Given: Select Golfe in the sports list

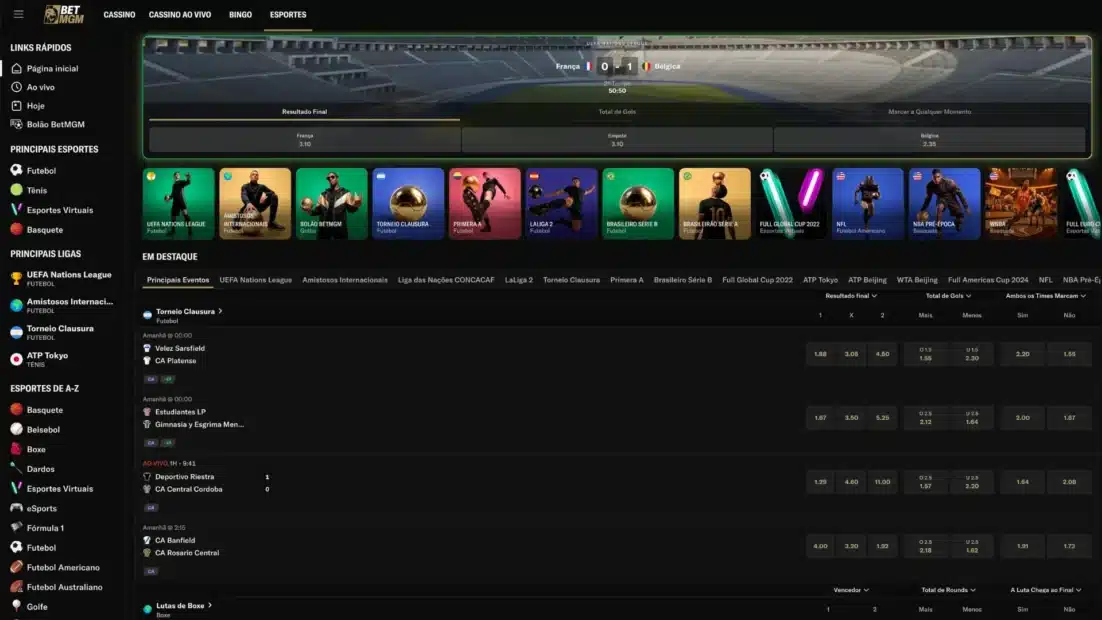Looking at the screenshot, I should tap(37, 607).
